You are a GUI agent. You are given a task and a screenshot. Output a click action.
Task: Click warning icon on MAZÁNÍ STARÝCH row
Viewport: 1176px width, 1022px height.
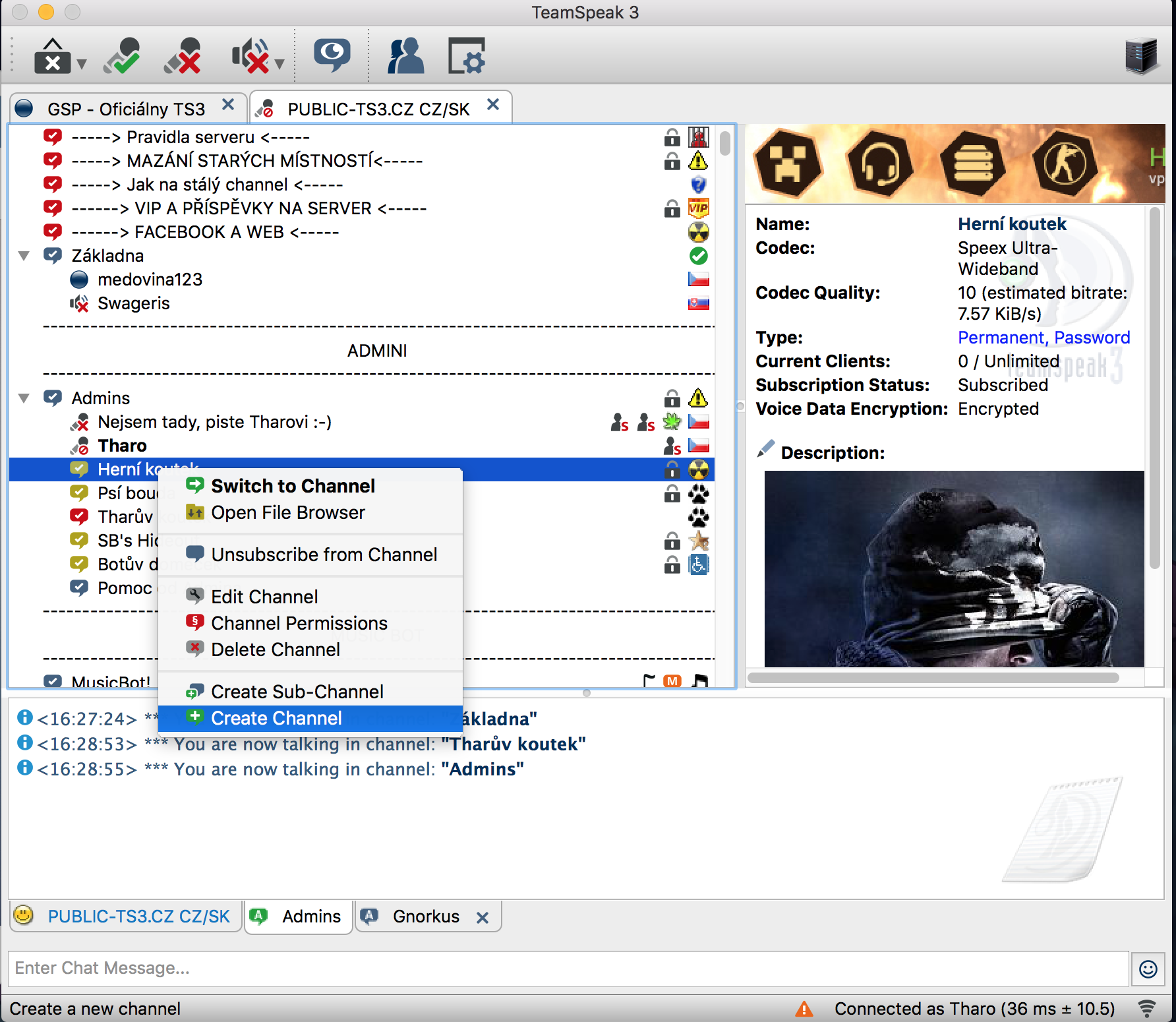(x=699, y=161)
